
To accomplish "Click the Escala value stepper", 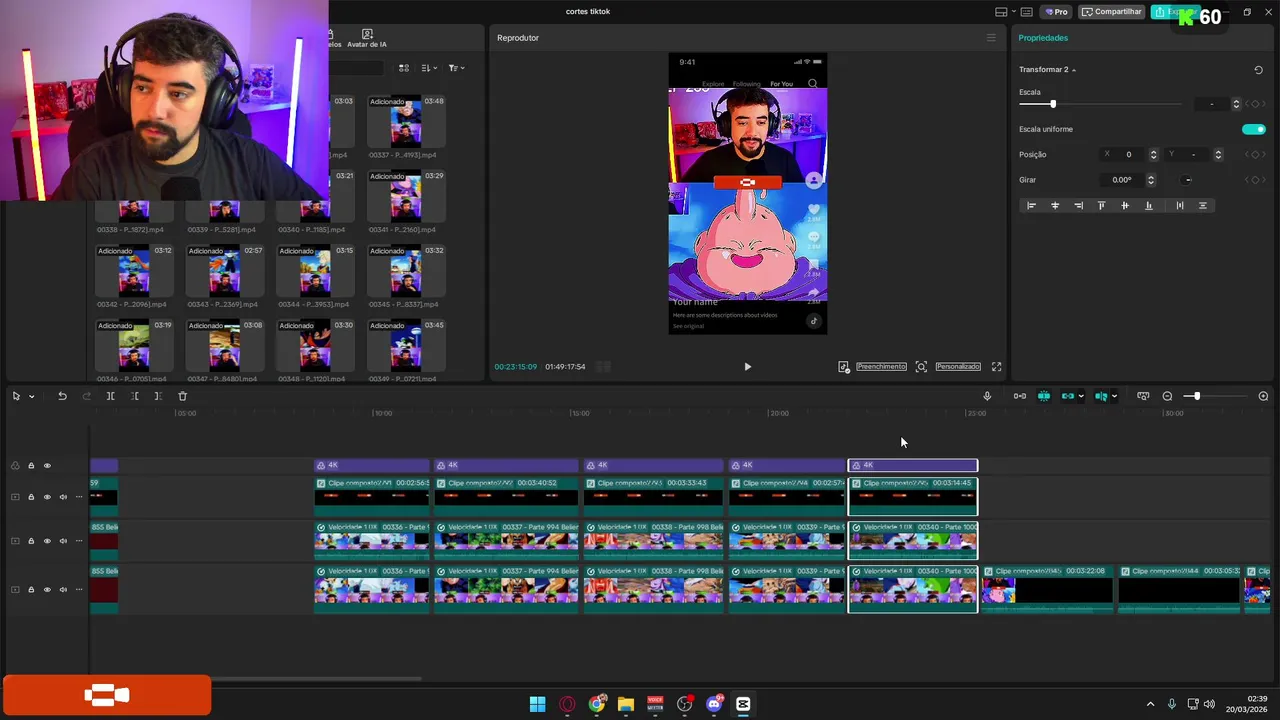I will (1236, 104).
